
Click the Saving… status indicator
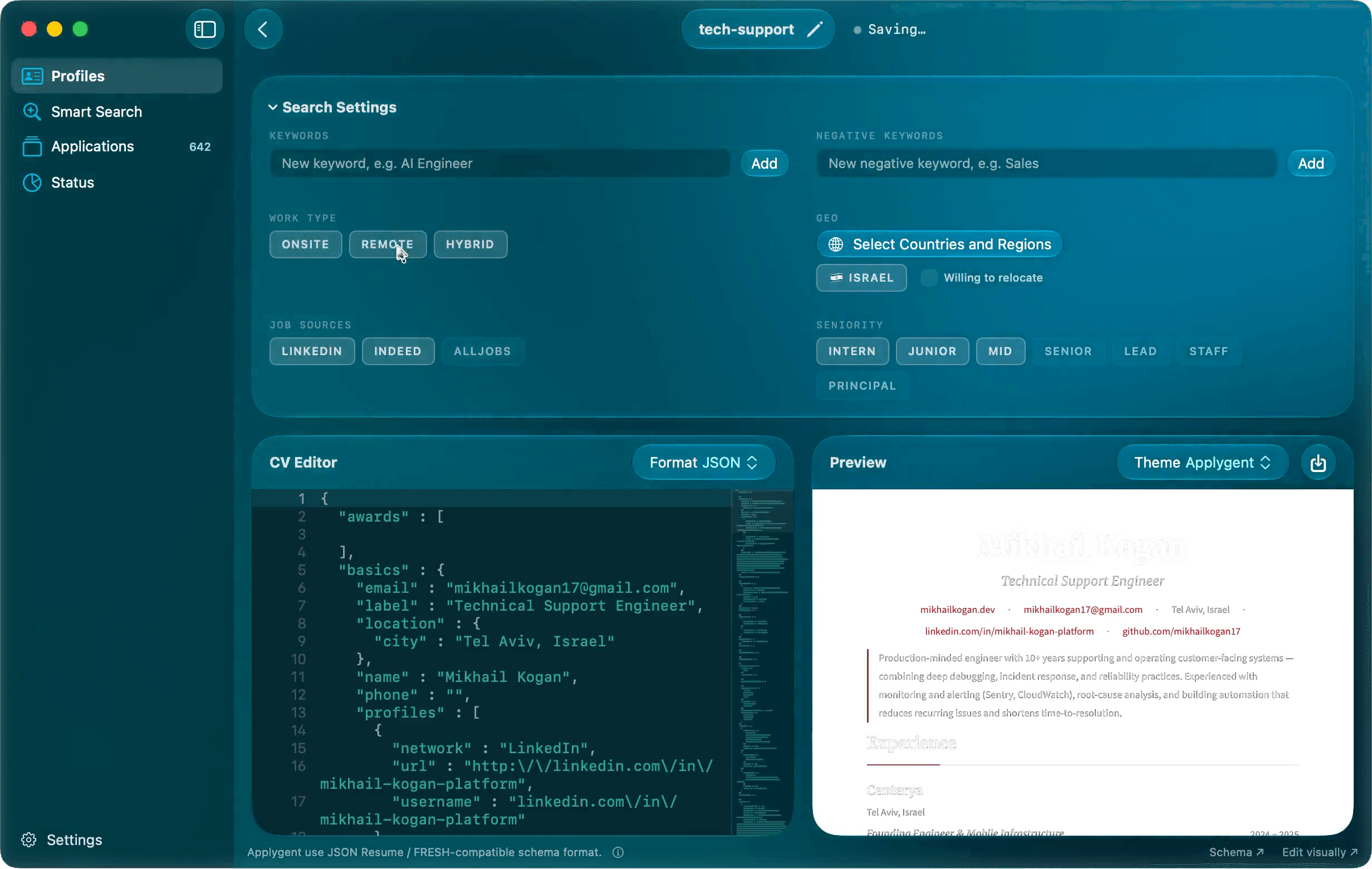(889, 29)
